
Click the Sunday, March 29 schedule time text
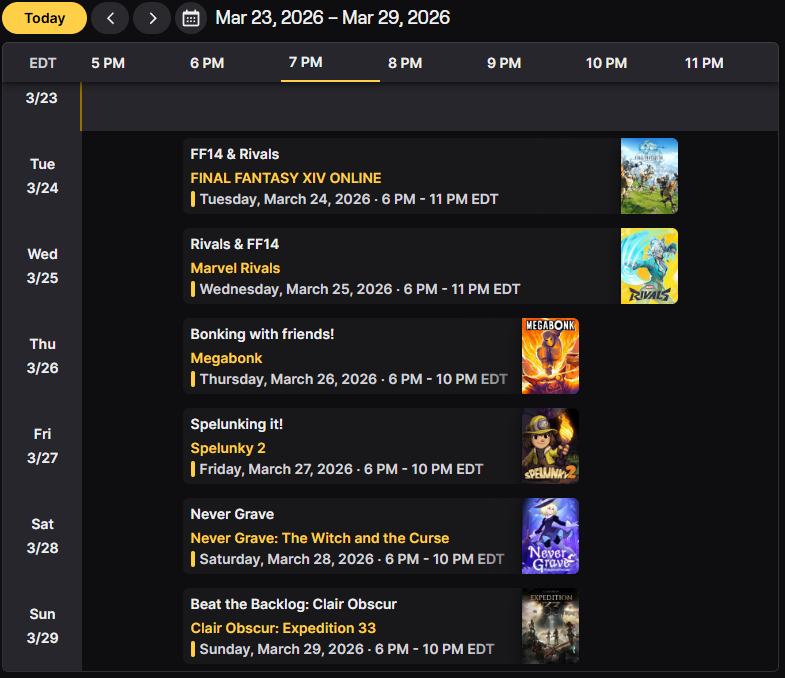click(346, 649)
